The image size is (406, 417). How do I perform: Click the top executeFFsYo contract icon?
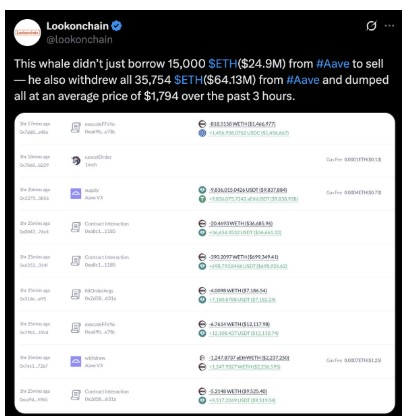76,128
